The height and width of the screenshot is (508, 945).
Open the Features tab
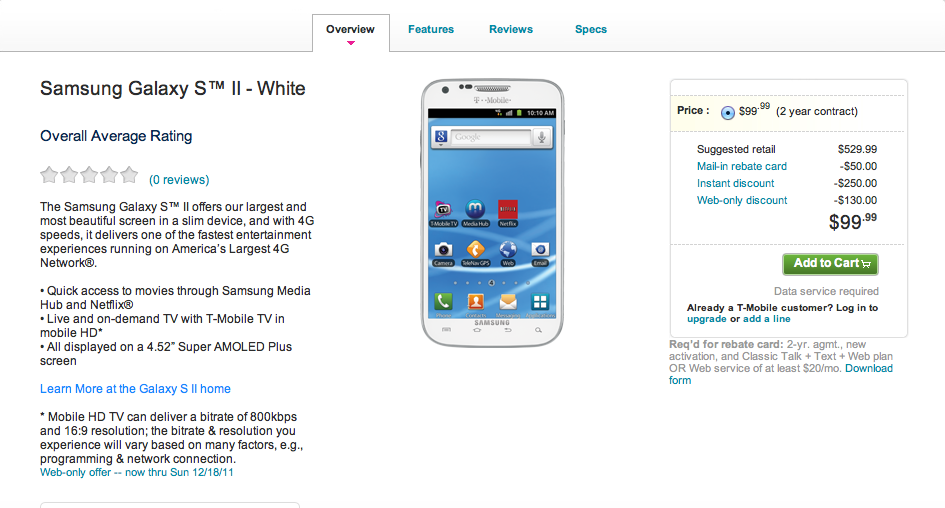[x=431, y=29]
